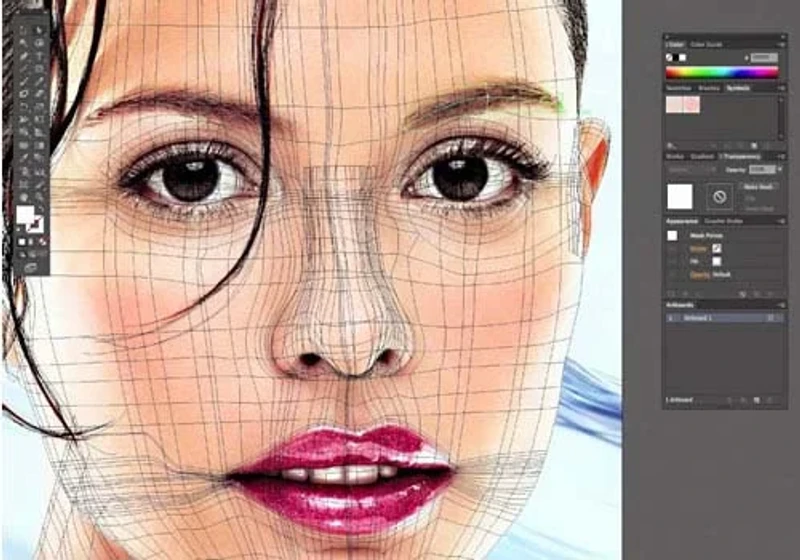Click New Artboard icon in Artboards panel
The image size is (800, 560).
pyautogui.click(x=757, y=400)
